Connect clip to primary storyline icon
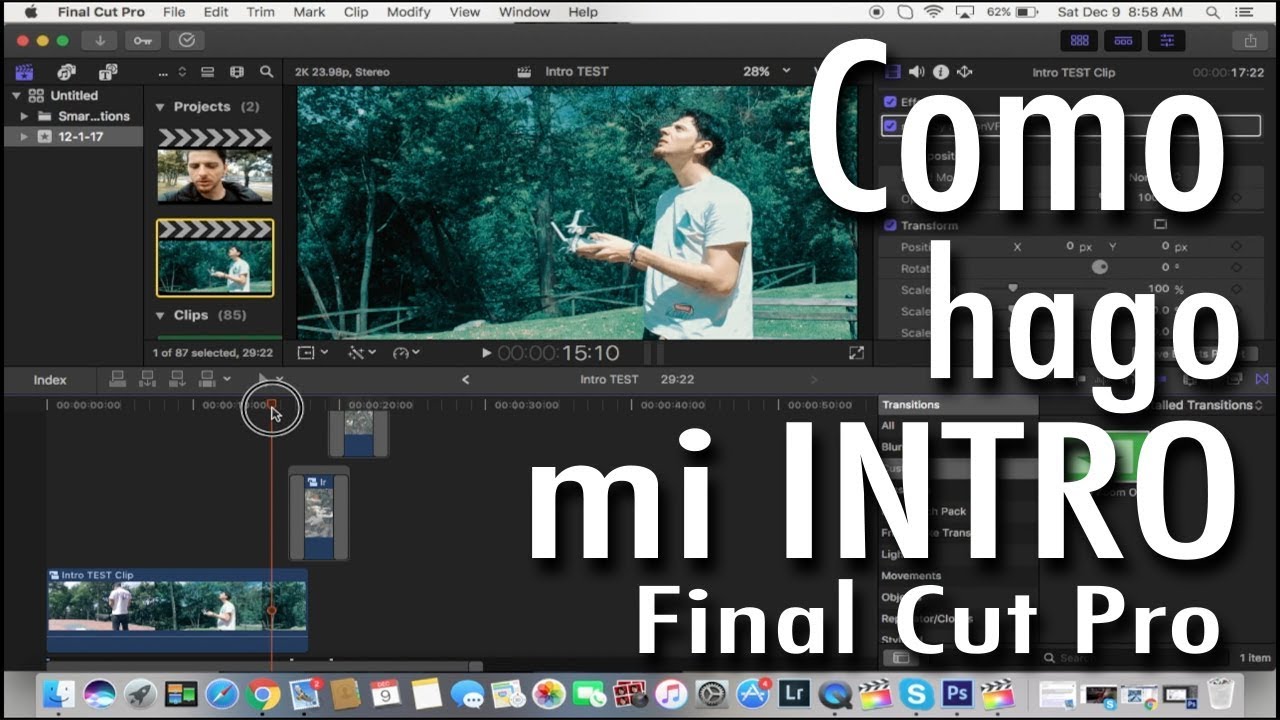This screenshot has width=1280, height=720. [x=117, y=379]
